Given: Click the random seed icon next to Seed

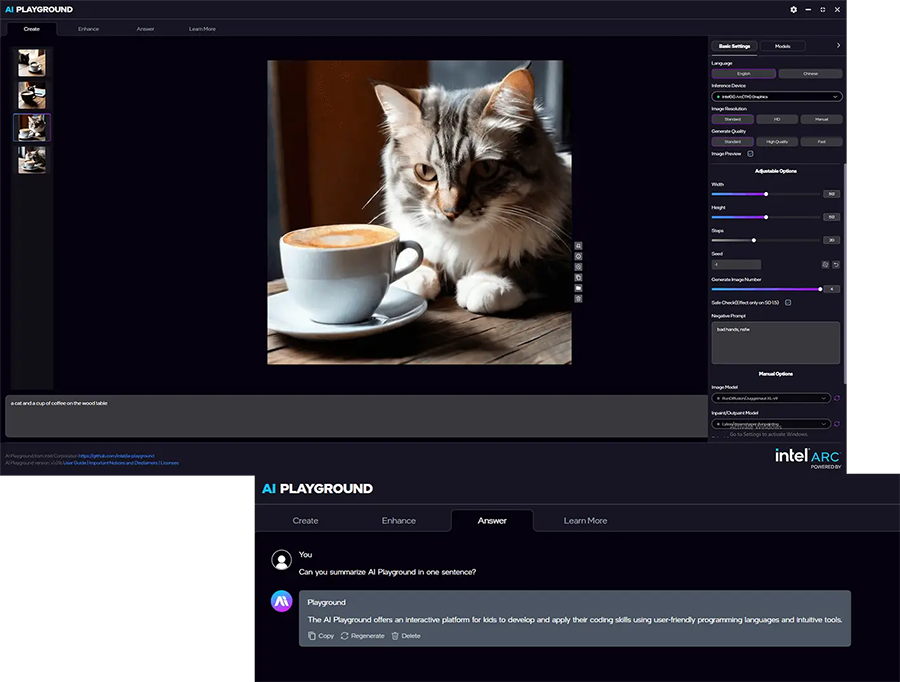Looking at the screenshot, I should tap(825, 265).
